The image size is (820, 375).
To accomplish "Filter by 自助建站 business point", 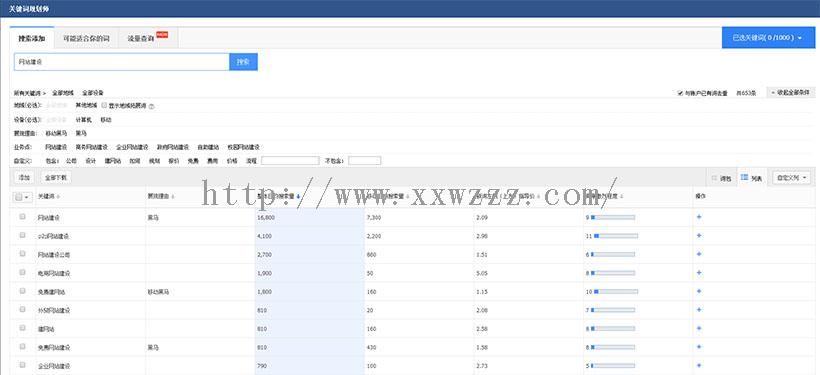I will coord(208,147).
